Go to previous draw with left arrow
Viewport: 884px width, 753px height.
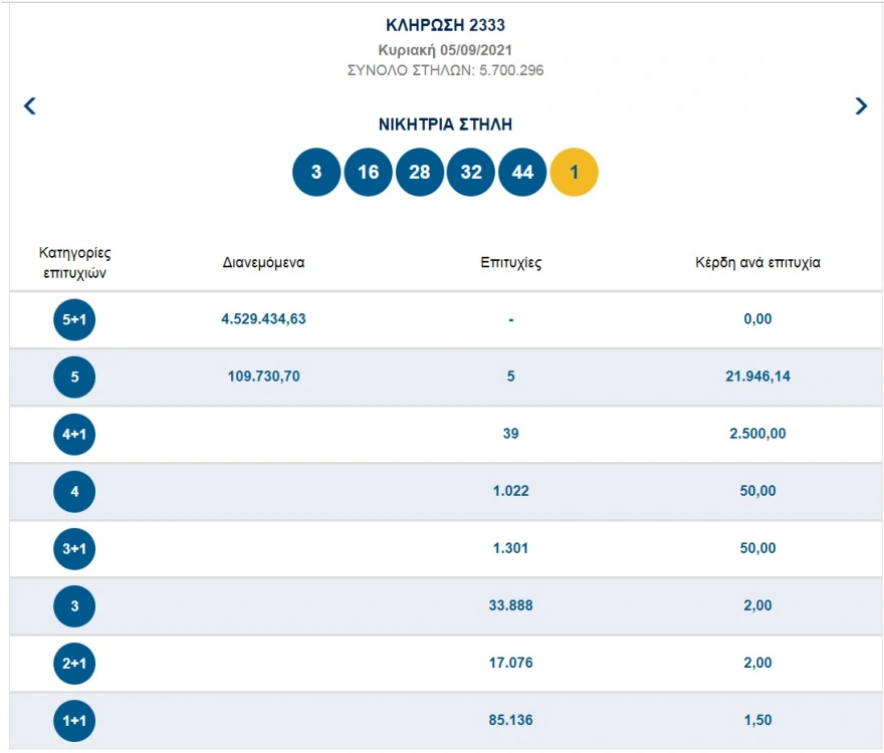(30, 106)
